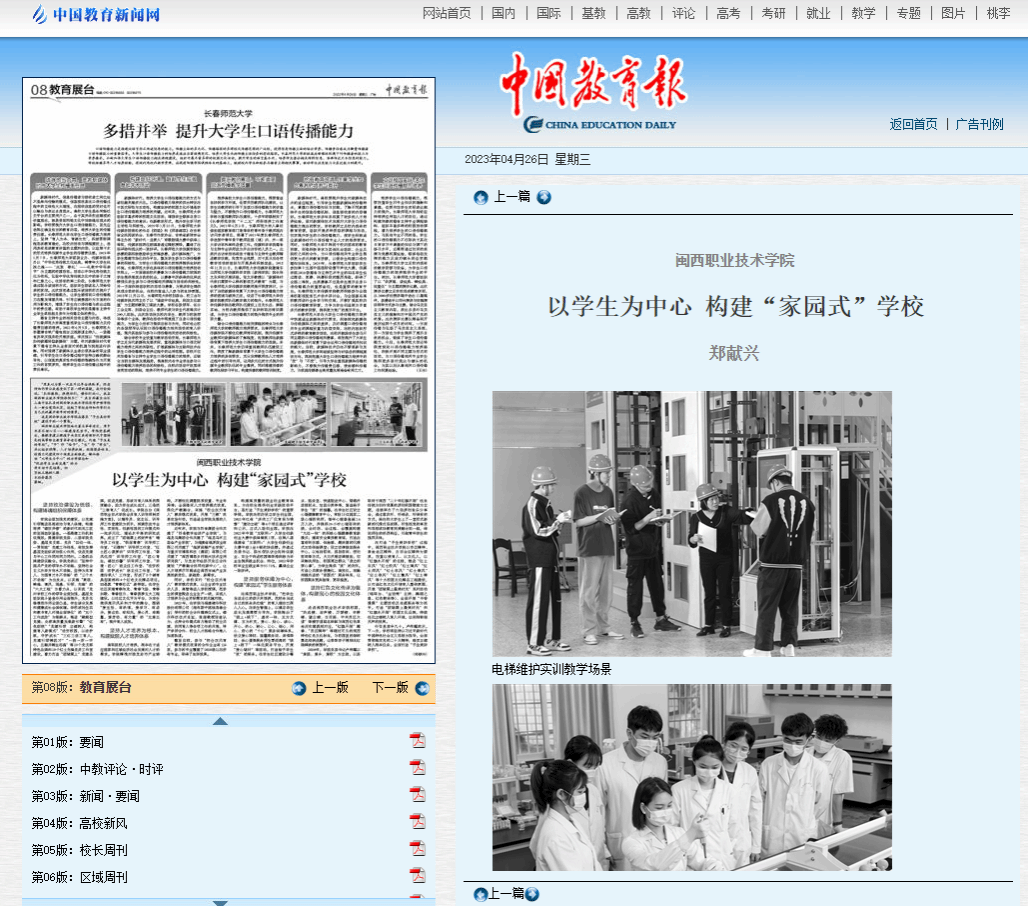The image size is (1028, 906).
Task: Click the right arrow icon after top 上一篇
Action: [x=544, y=197]
